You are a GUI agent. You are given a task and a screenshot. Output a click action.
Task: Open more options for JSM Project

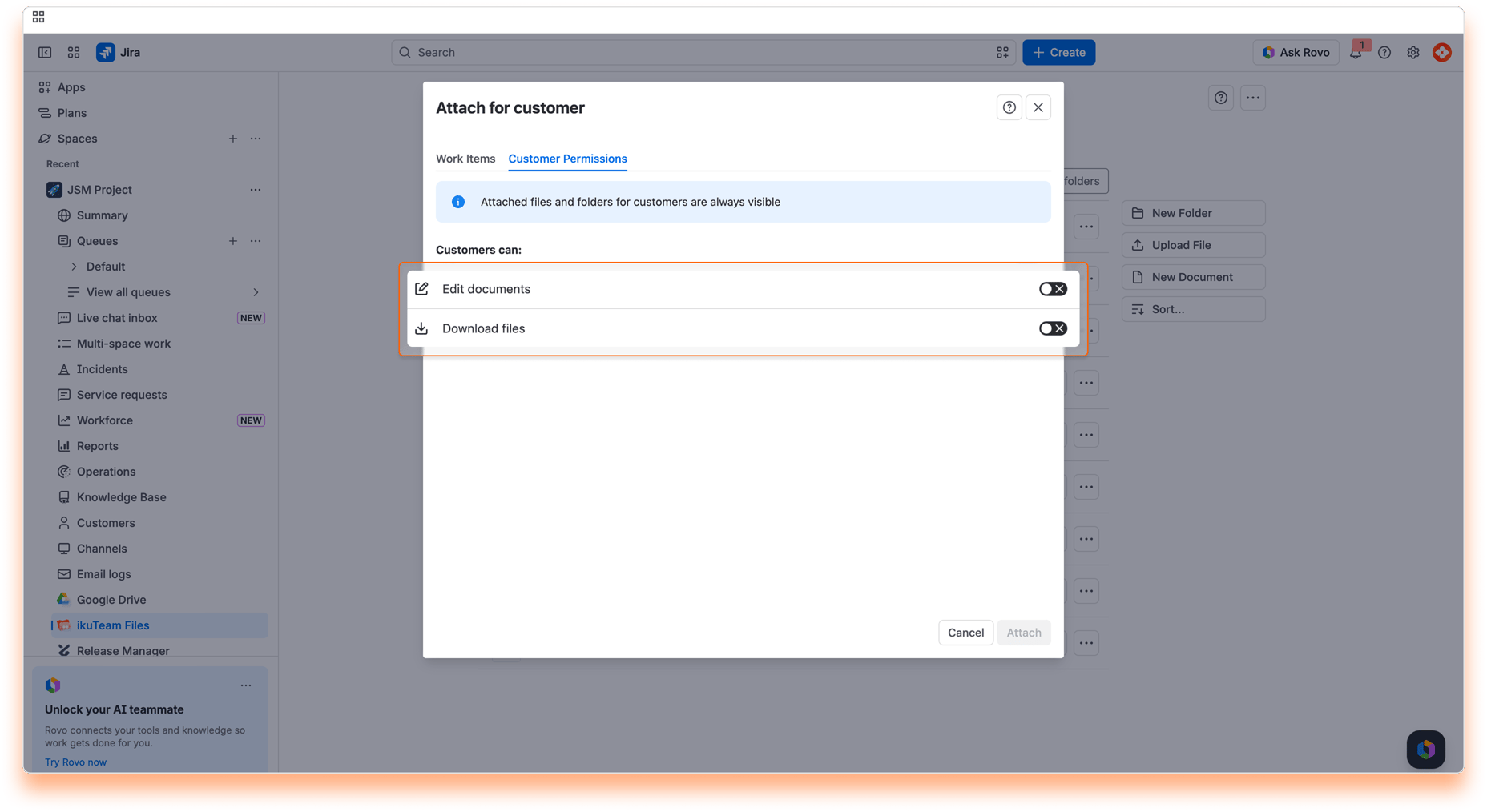click(x=256, y=190)
